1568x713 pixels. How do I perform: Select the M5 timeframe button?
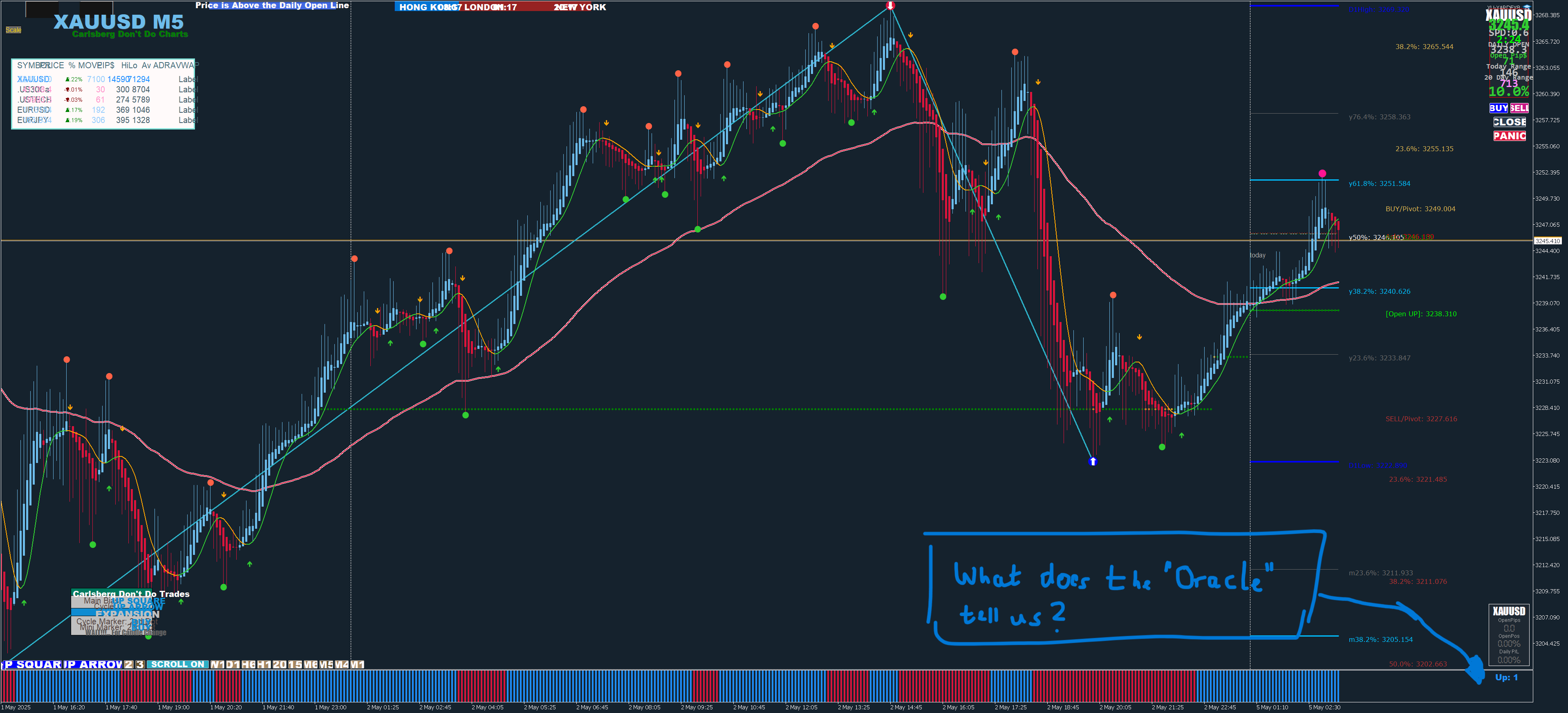(x=326, y=664)
